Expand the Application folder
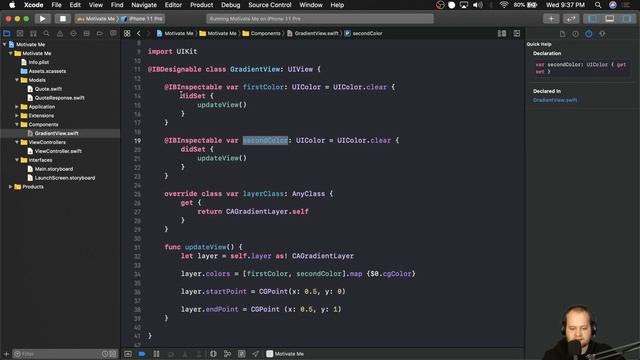 point(17,107)
